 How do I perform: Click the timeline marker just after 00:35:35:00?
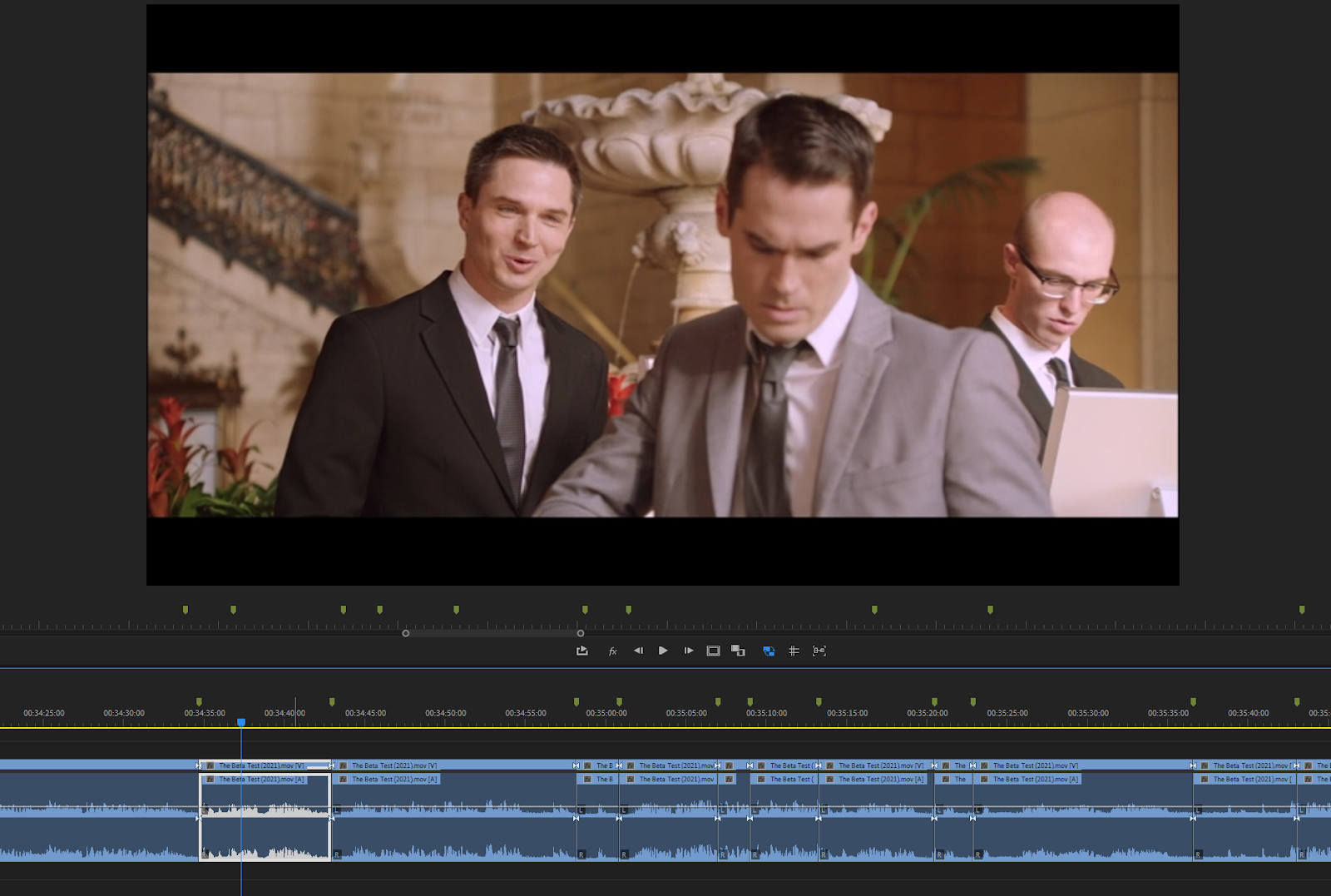[x=1193, y=702]
